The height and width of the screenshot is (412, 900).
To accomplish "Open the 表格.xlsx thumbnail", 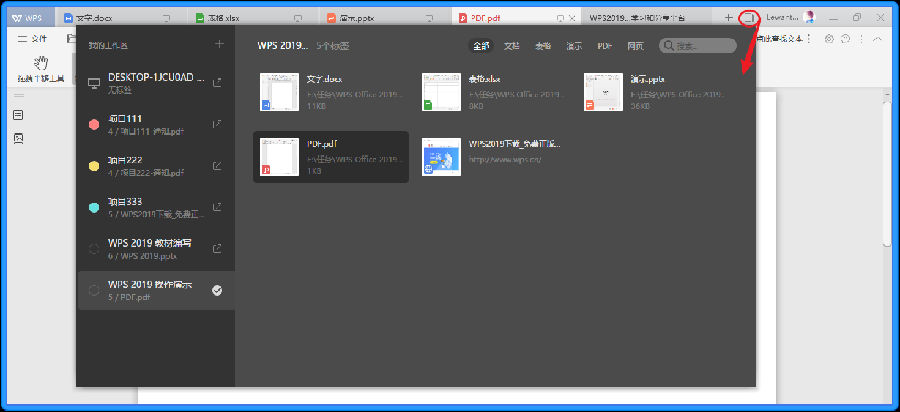I will tap(441, 92).
